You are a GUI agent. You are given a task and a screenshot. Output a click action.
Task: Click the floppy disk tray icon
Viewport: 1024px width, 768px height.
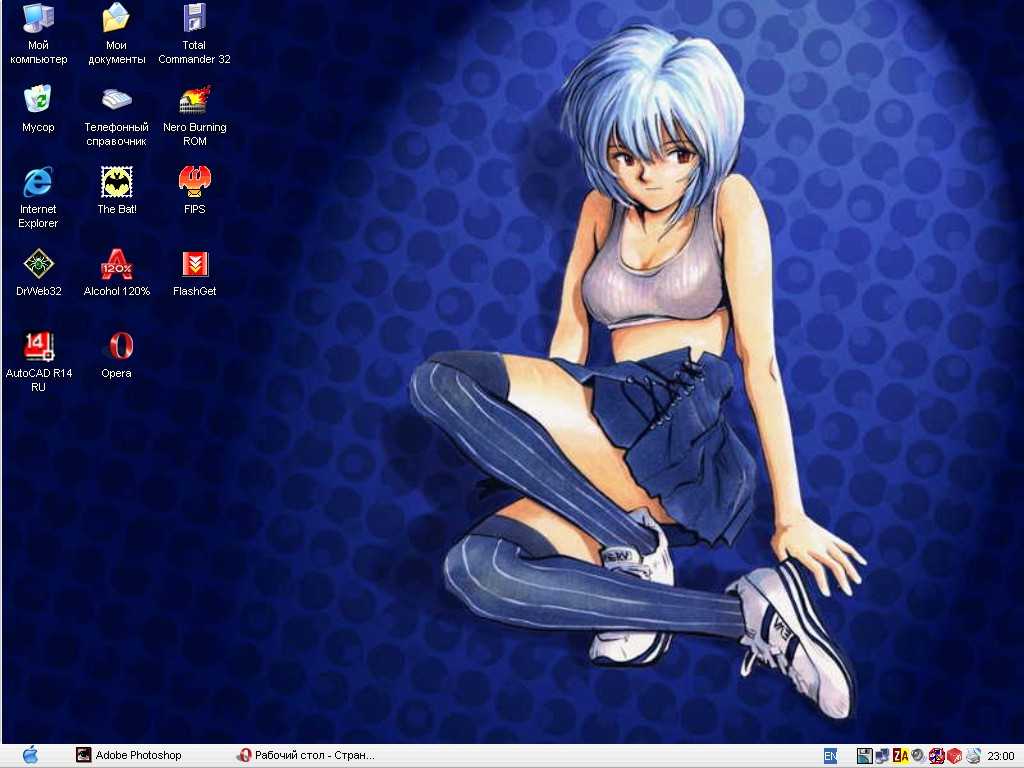[x=864, y=756]
